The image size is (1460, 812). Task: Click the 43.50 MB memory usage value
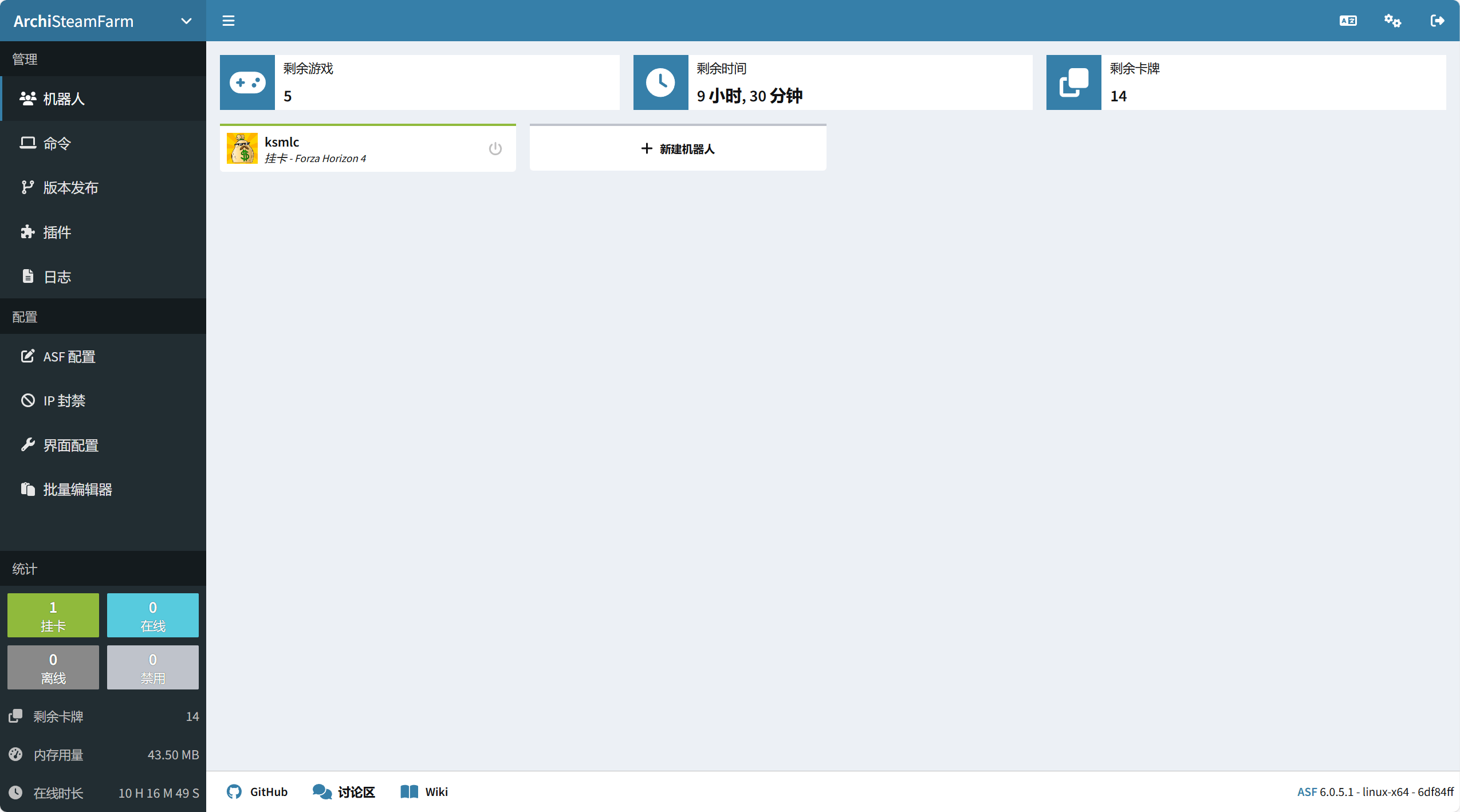(174, 755)
